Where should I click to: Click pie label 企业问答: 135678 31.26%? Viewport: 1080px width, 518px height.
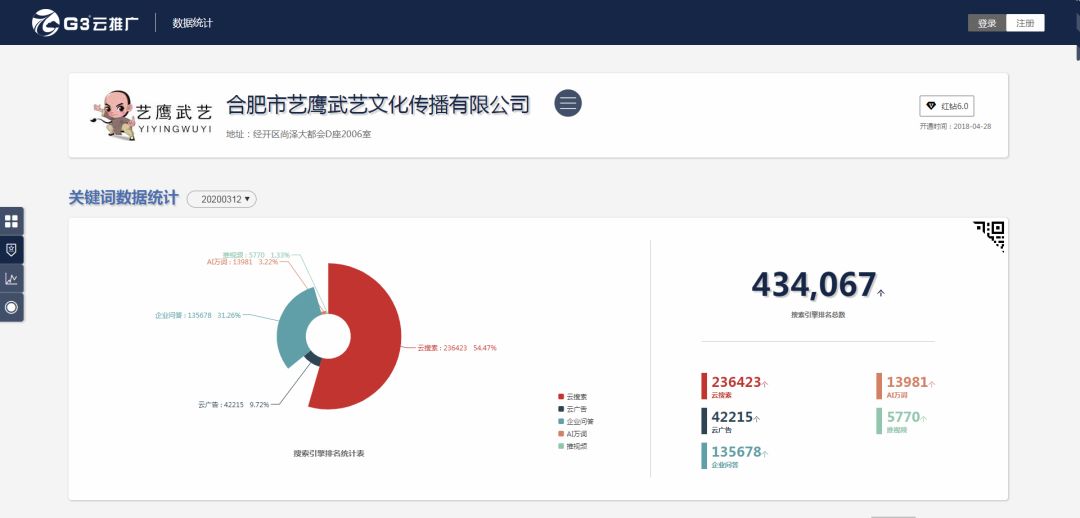(198, 315)
